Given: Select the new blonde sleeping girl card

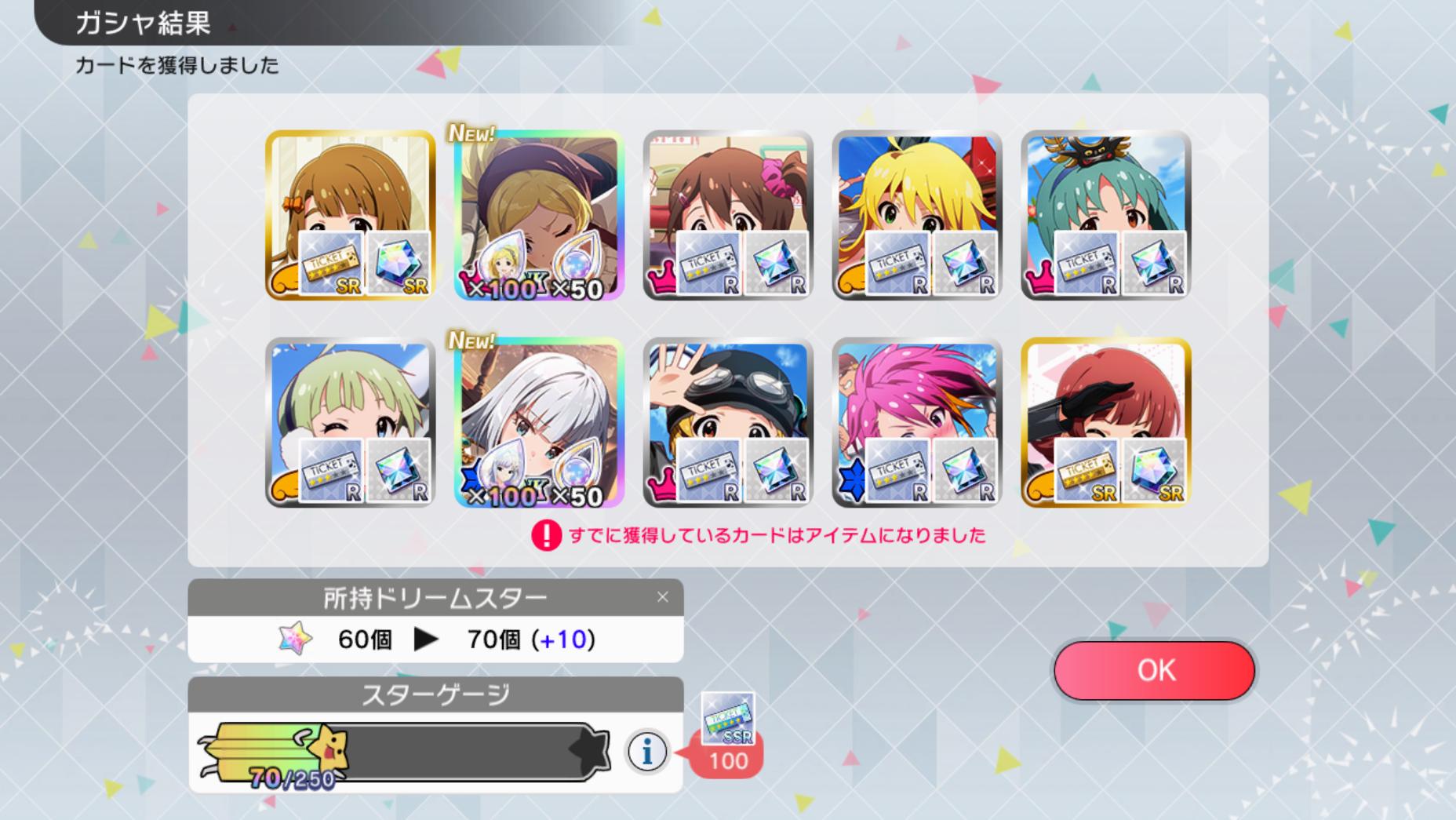Looking at the screenshot, I should point(540,215).
